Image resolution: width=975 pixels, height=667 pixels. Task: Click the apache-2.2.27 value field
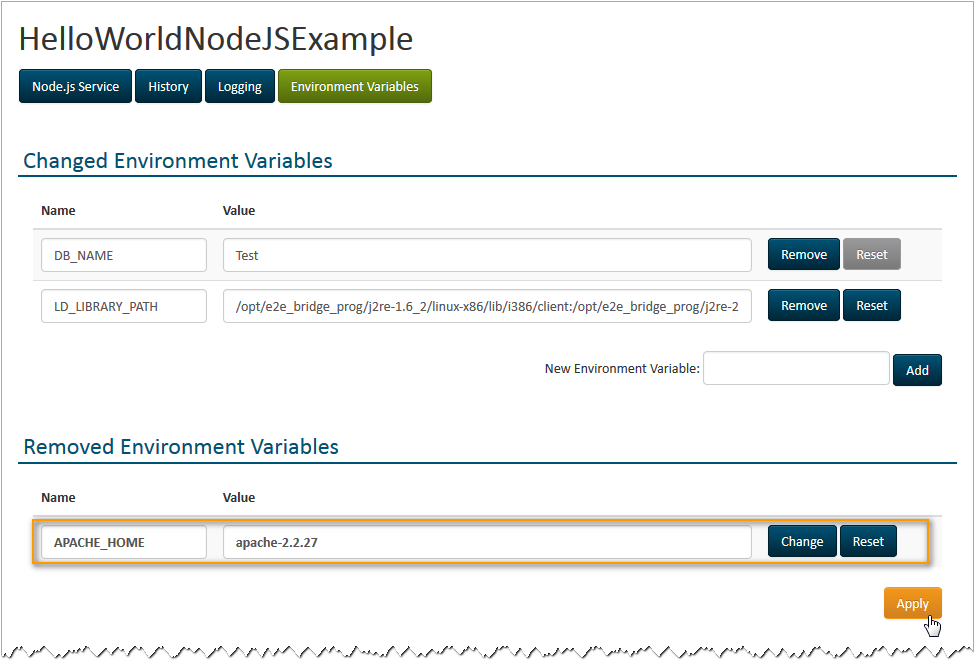(487, 542)
